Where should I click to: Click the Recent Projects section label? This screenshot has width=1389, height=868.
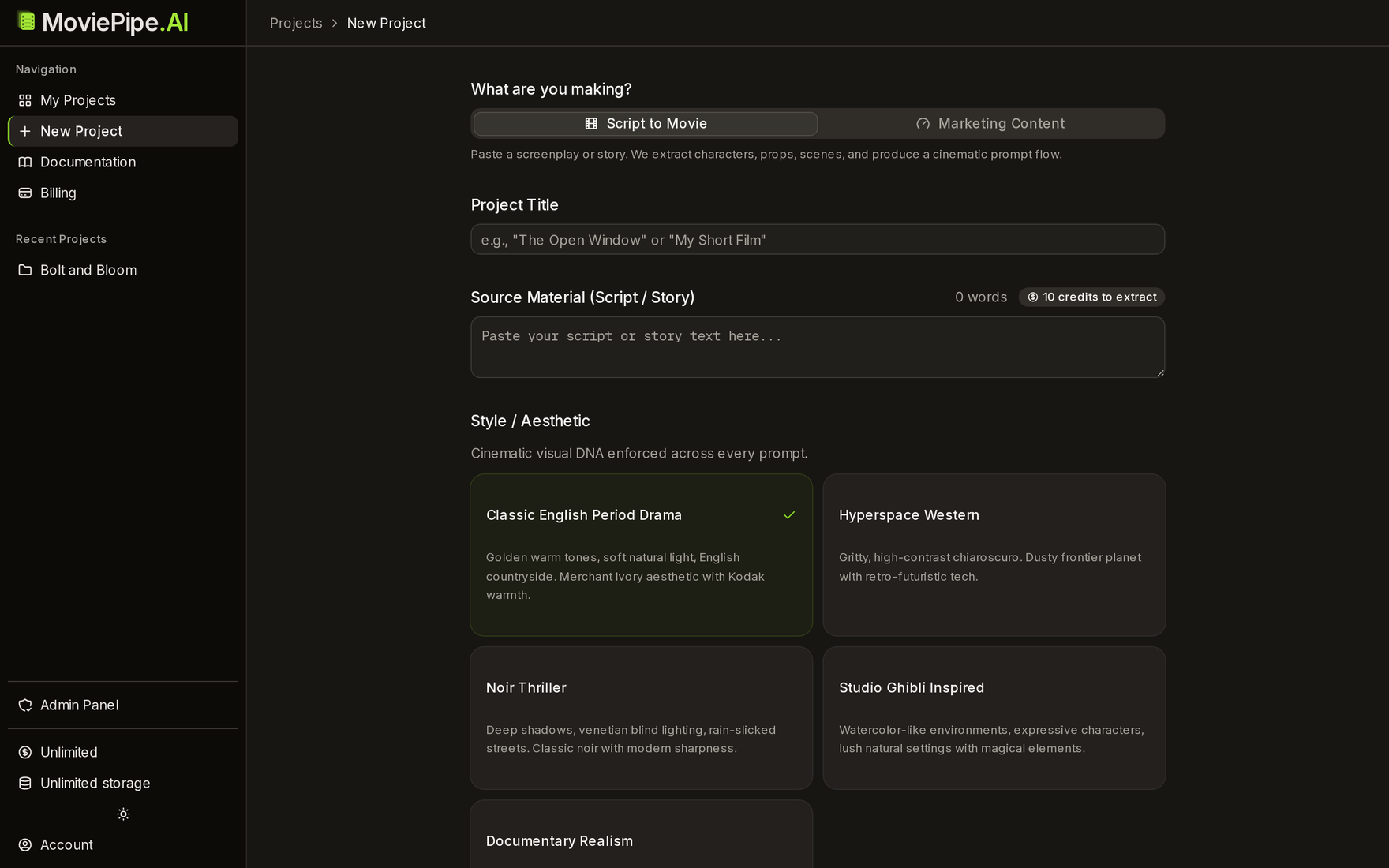pos(61,239)
